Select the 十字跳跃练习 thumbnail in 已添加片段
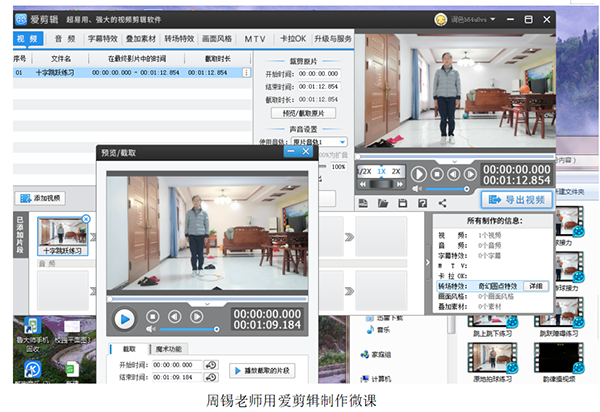This screenshot has height=412, width=600. click(x=62, y=236)
